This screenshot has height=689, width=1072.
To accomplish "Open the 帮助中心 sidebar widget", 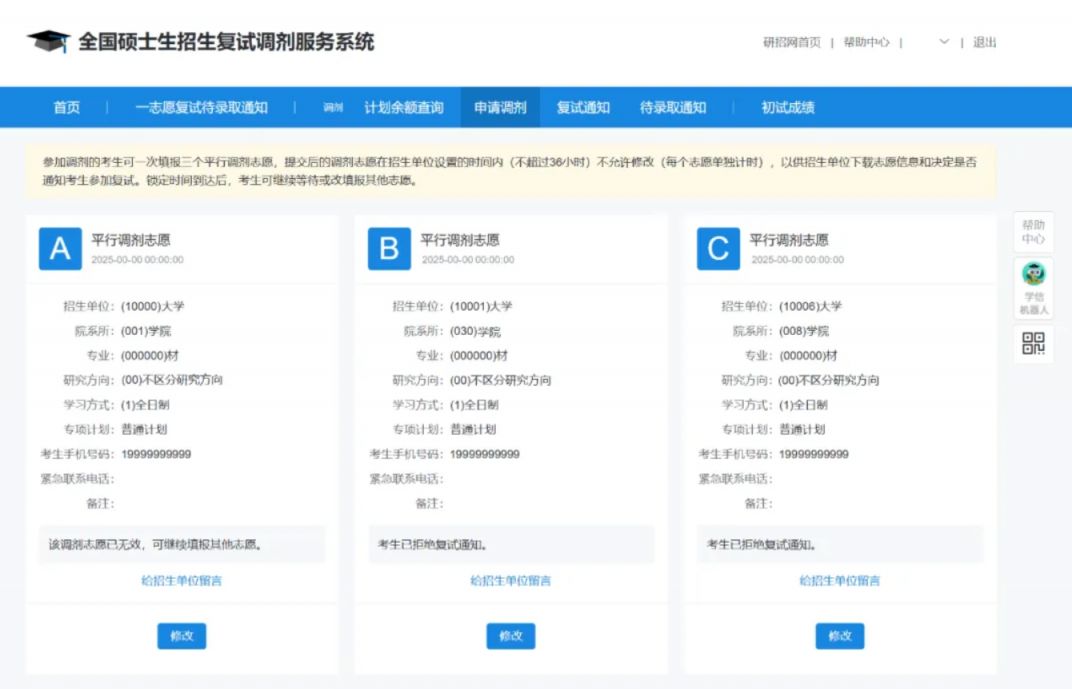I will coord(1033,232).
